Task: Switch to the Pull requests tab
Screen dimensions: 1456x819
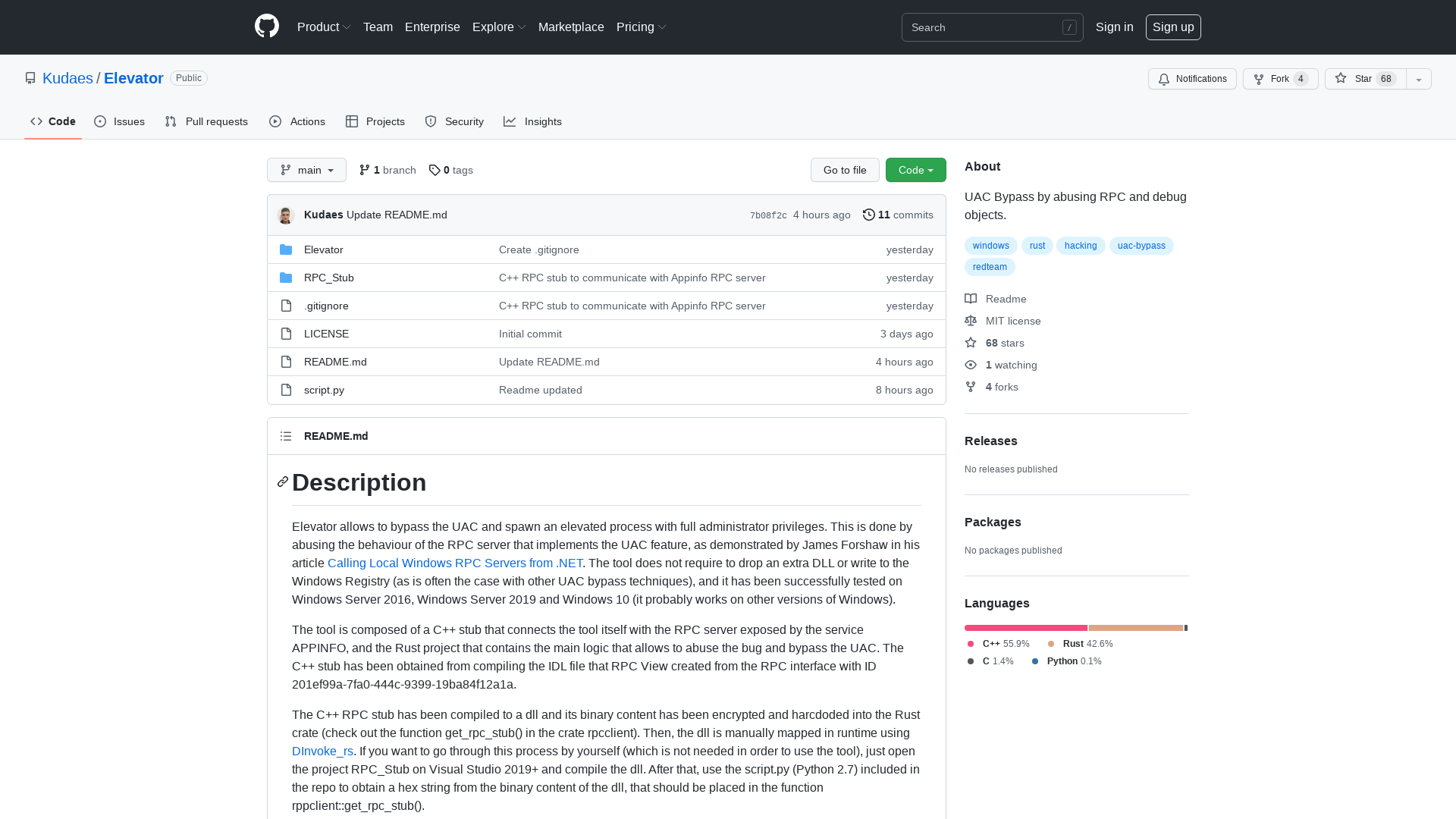Action: pyautogui.click(x=206, y=121)
